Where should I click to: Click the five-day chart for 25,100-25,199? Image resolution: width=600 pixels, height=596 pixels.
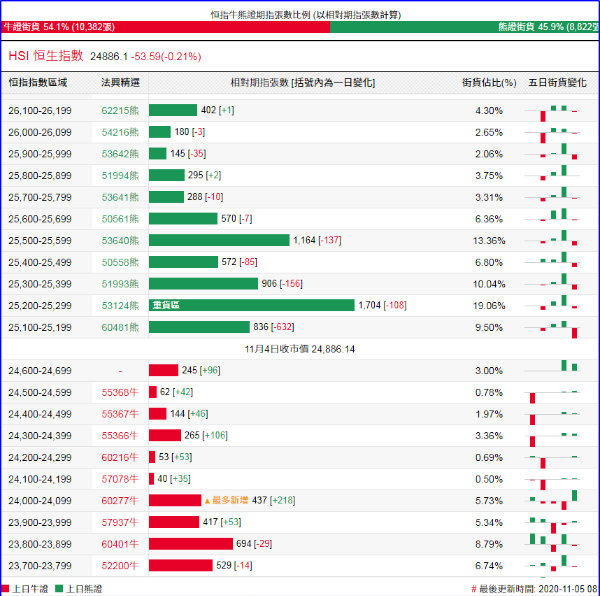pyautogui.click(x=553, y=328)
